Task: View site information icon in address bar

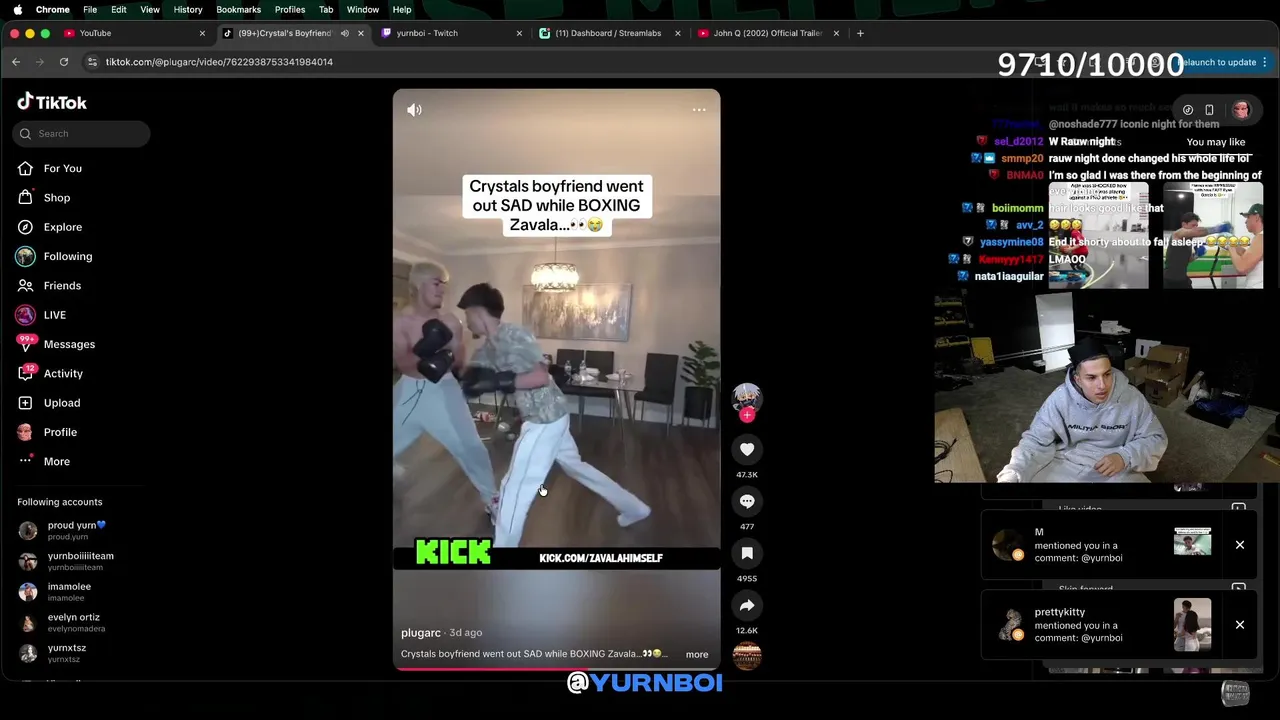Action: point(92,62)
